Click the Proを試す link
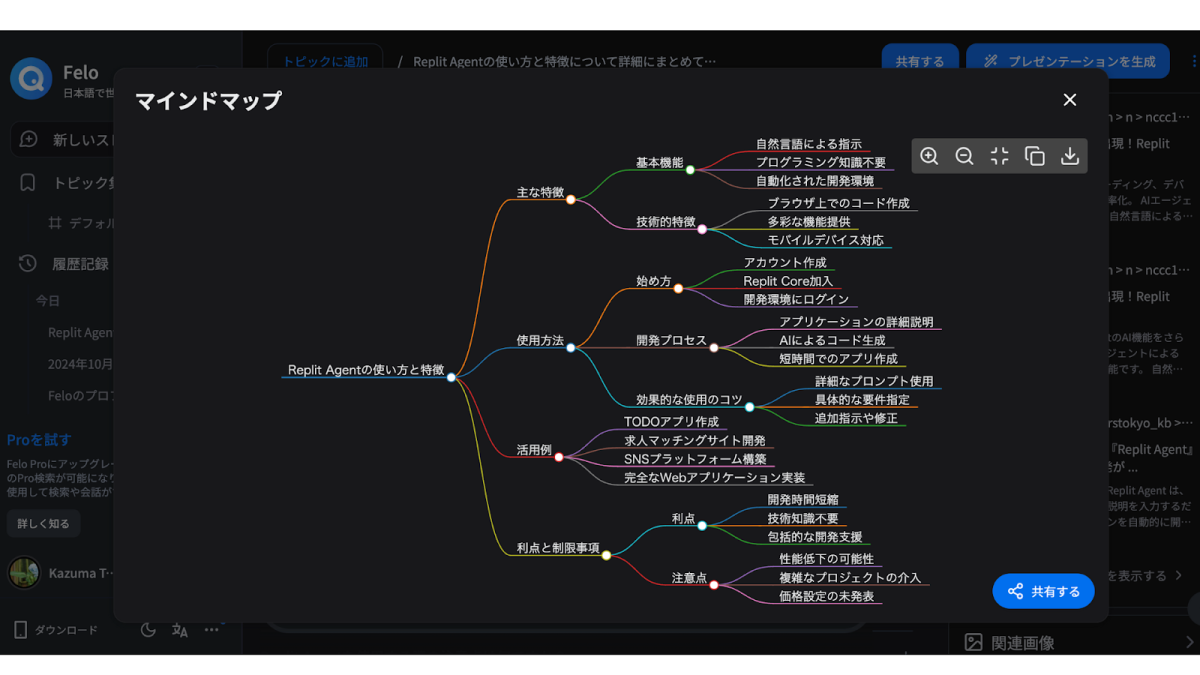1200x675 pixels. [x=39, y=440]
